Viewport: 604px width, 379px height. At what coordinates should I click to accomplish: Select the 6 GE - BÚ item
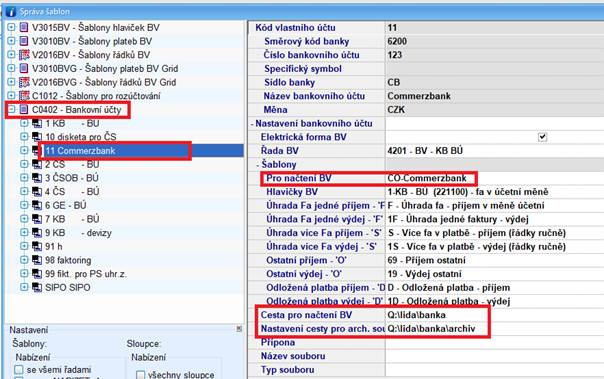(65, 205)
